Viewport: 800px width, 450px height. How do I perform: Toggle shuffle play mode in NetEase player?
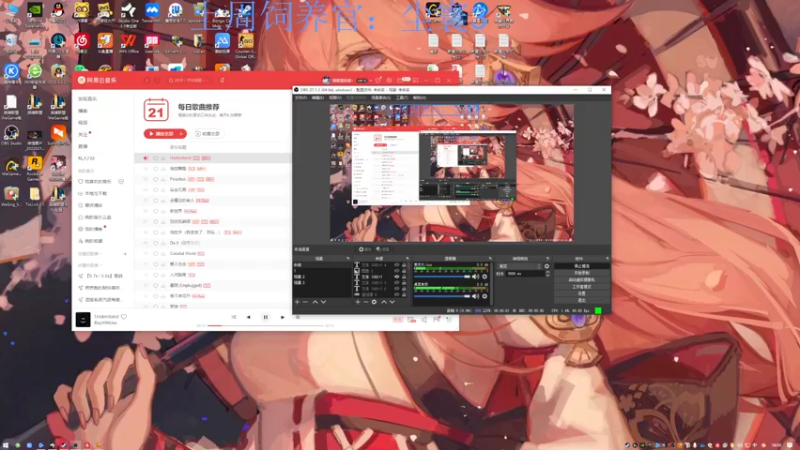tap(234, 317)
